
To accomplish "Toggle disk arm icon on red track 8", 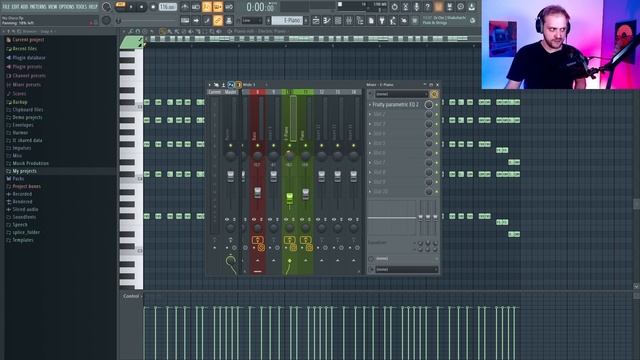I will (261, 248).
